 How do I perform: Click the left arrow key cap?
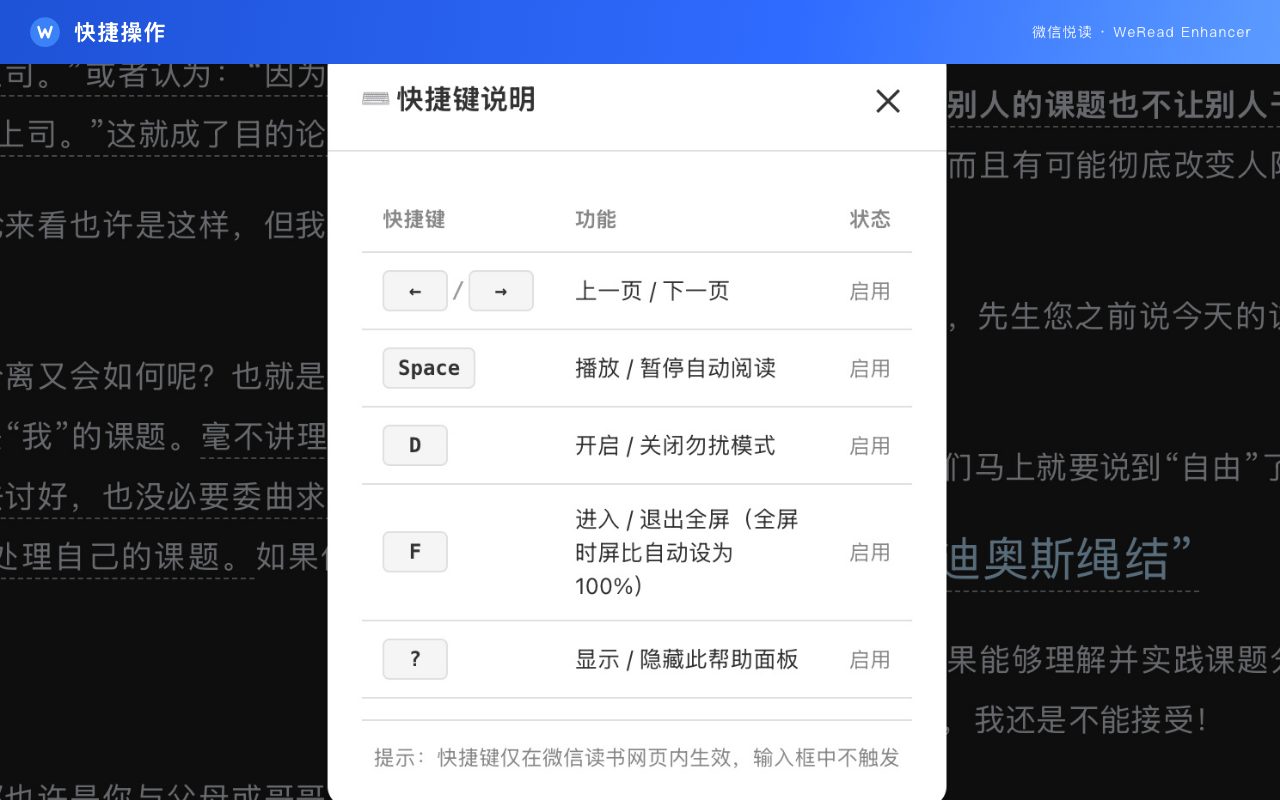pyautogui.click(x=415, y=291)
